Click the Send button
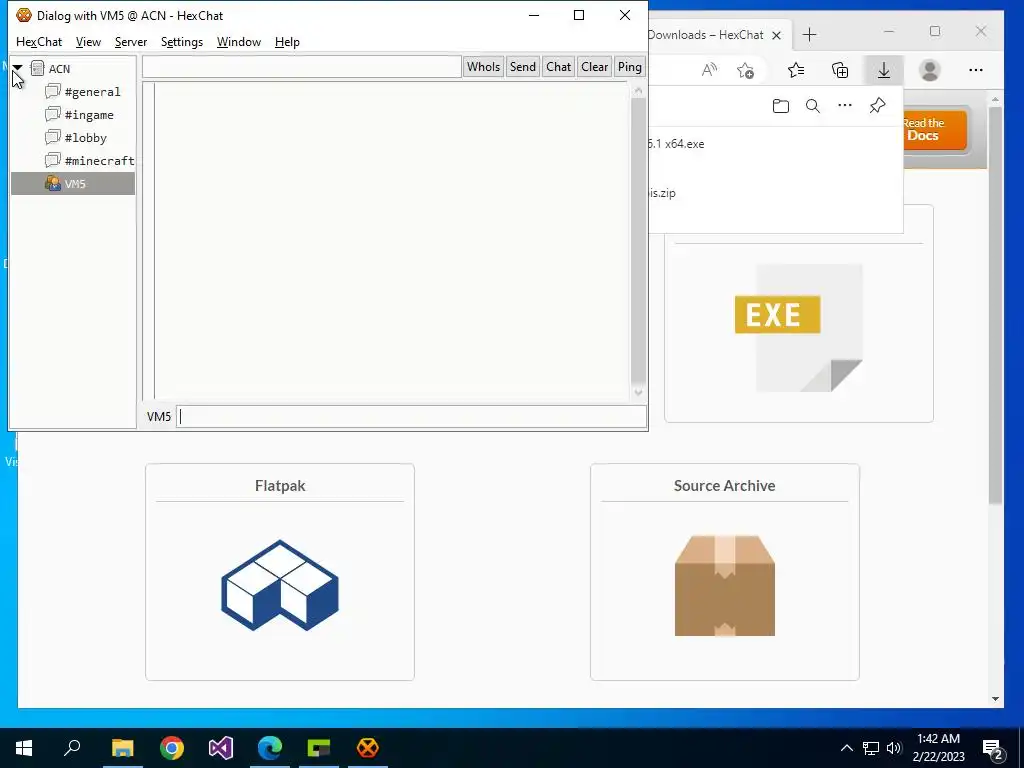This screenshot has height=768, width=1024. coord(522,67)
